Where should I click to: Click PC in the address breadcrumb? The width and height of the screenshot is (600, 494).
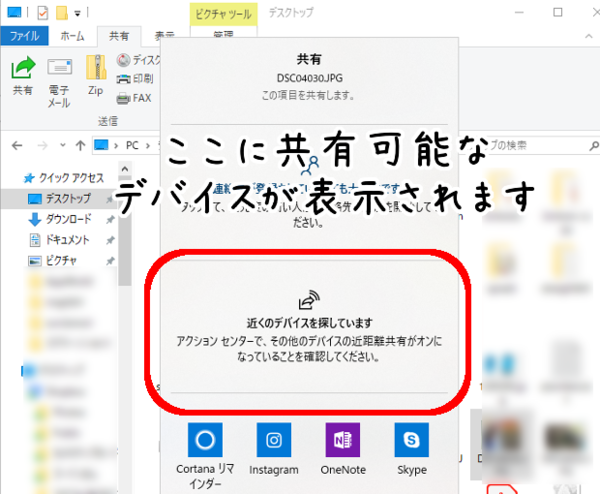(x=132, y=145)
